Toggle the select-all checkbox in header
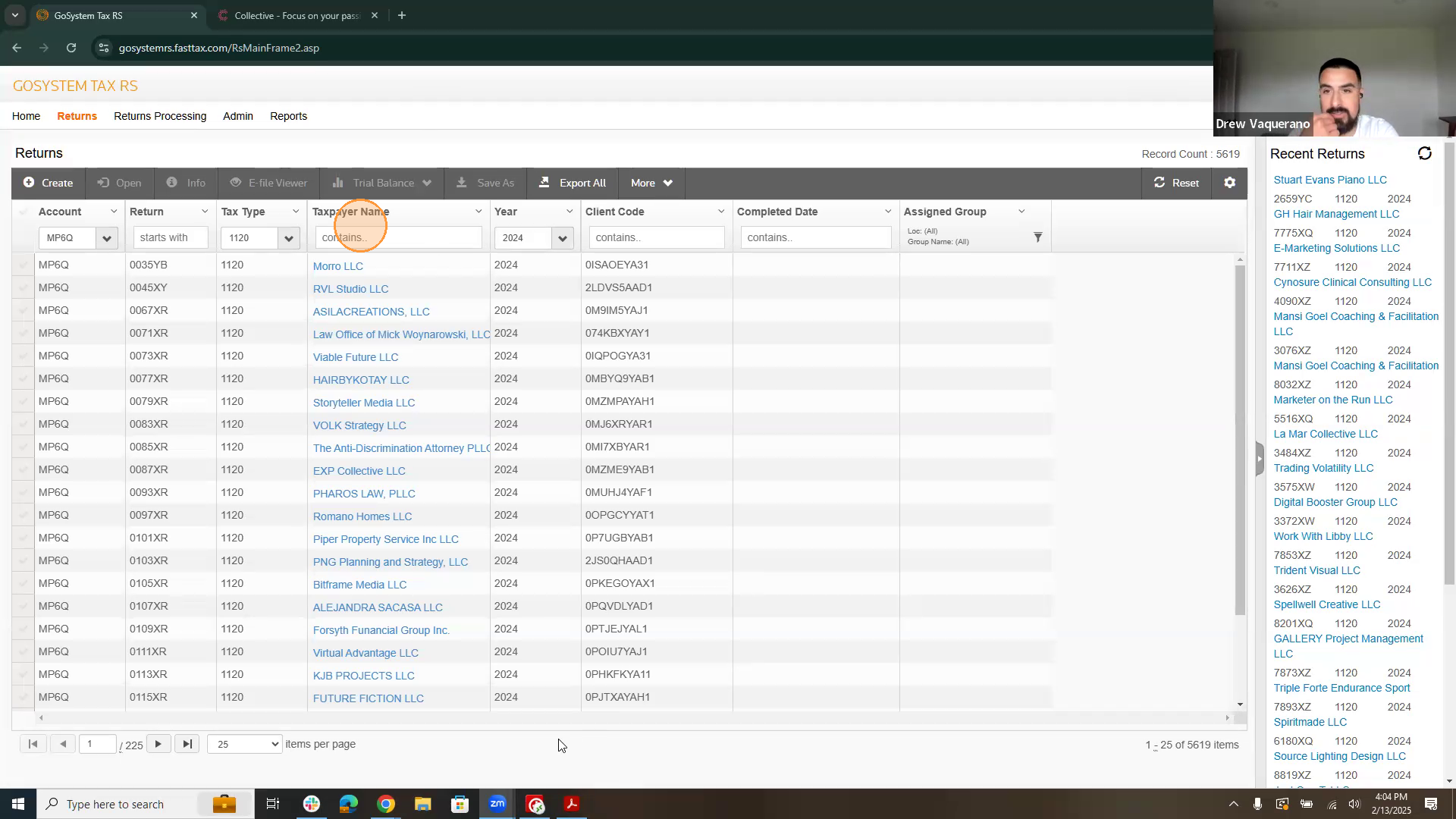1456x819 pixels. [23, 212]
